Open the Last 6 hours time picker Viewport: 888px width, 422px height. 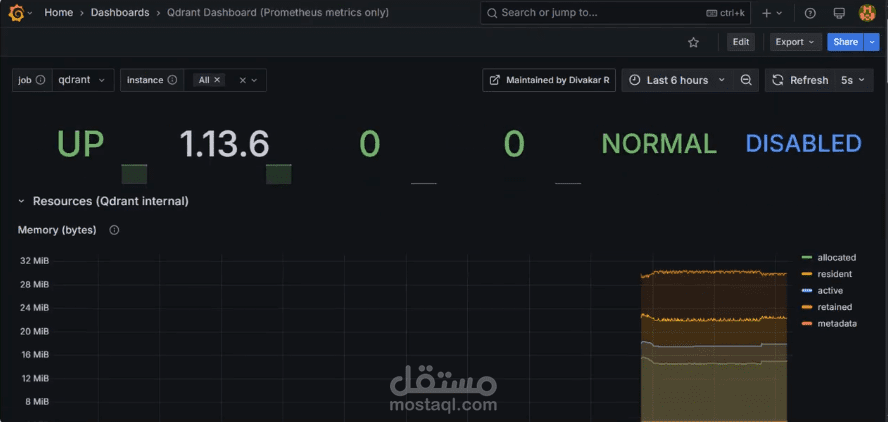(677, 80)
